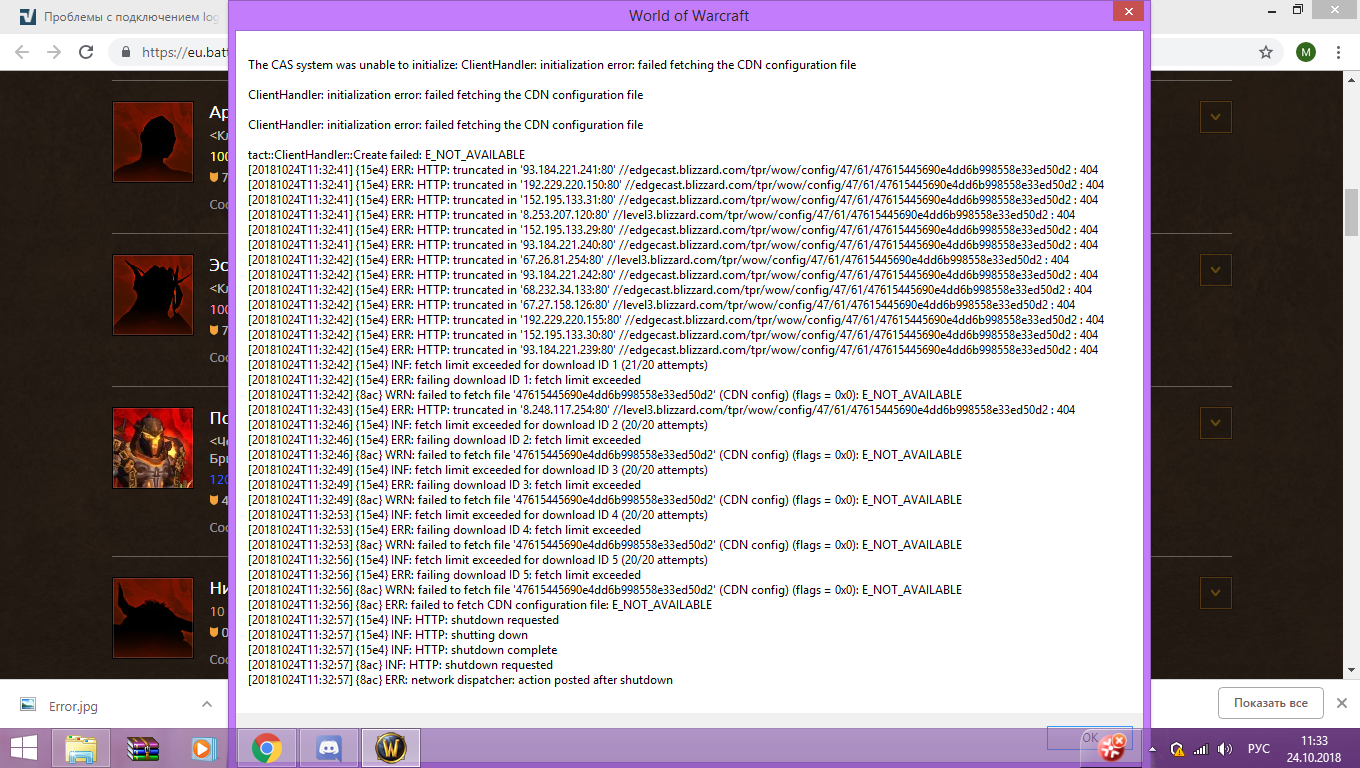1360x768 pixels.
Task: Bookmark this page with the star icon
Action: pyautogui.click(x=1265, y=52)
